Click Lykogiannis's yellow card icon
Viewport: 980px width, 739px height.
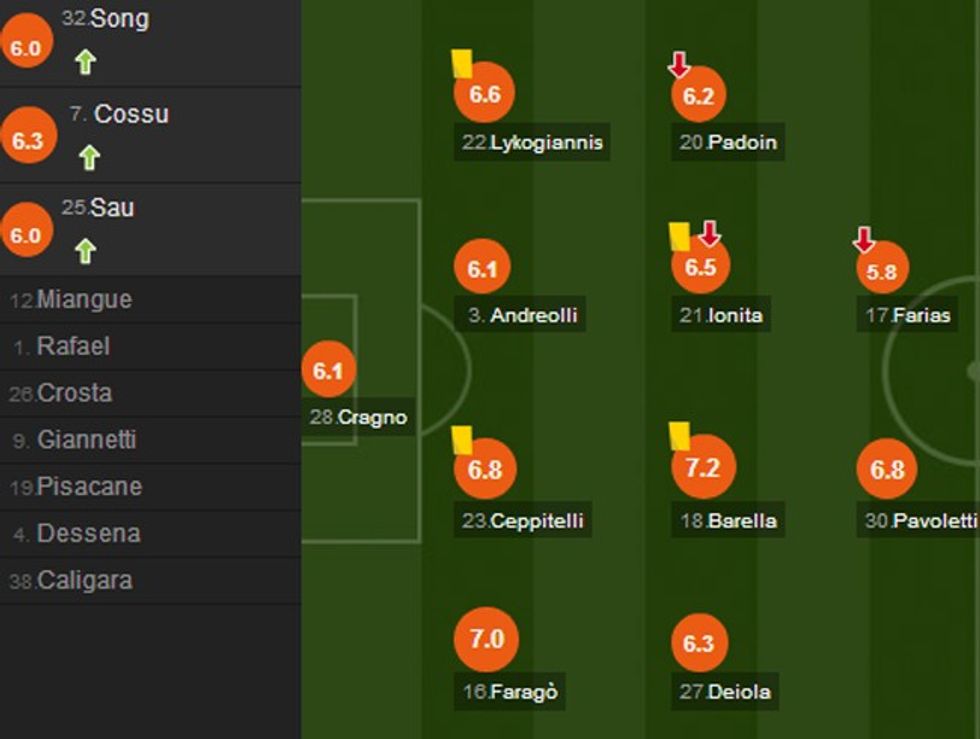tap(461, 64)
